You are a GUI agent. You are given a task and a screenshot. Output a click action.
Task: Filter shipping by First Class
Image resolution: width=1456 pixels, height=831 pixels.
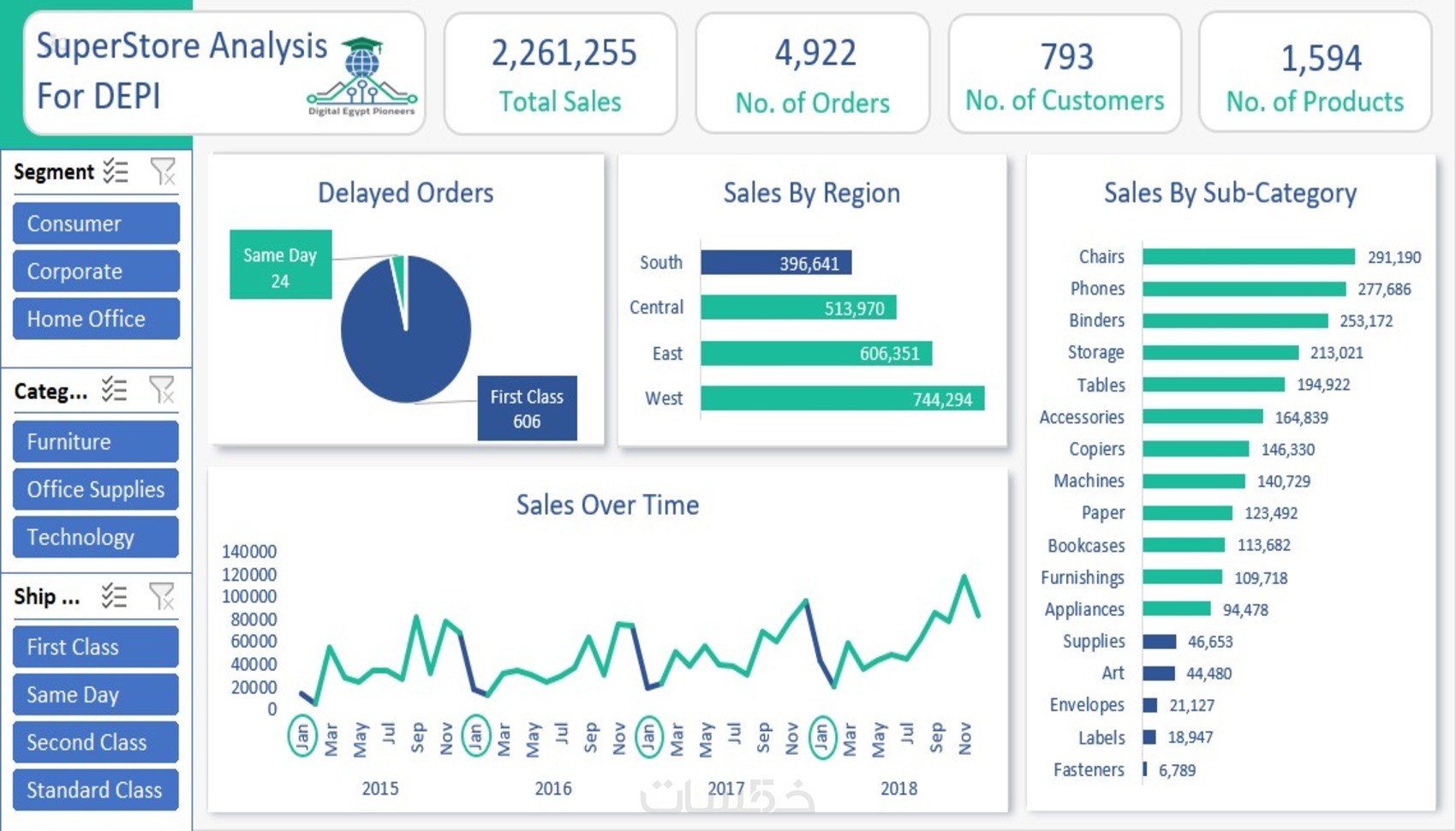(x=96, y=647)
